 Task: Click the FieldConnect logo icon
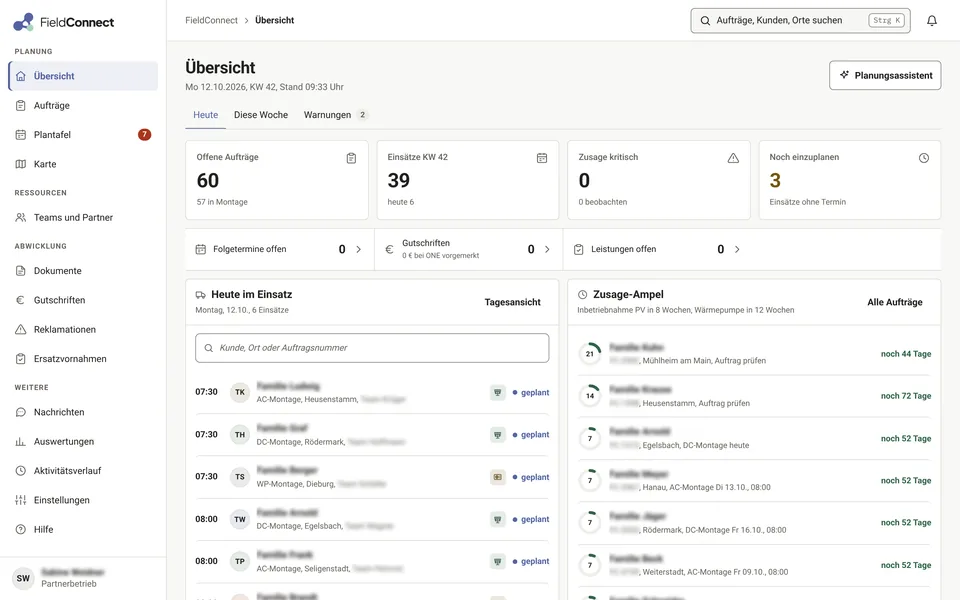coord(23,22)
